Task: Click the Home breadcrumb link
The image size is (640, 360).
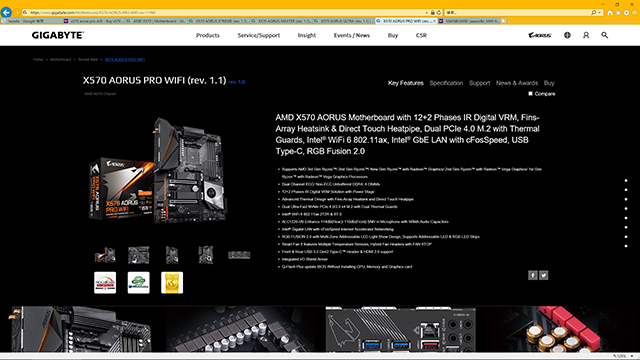Action: [38, 60]
